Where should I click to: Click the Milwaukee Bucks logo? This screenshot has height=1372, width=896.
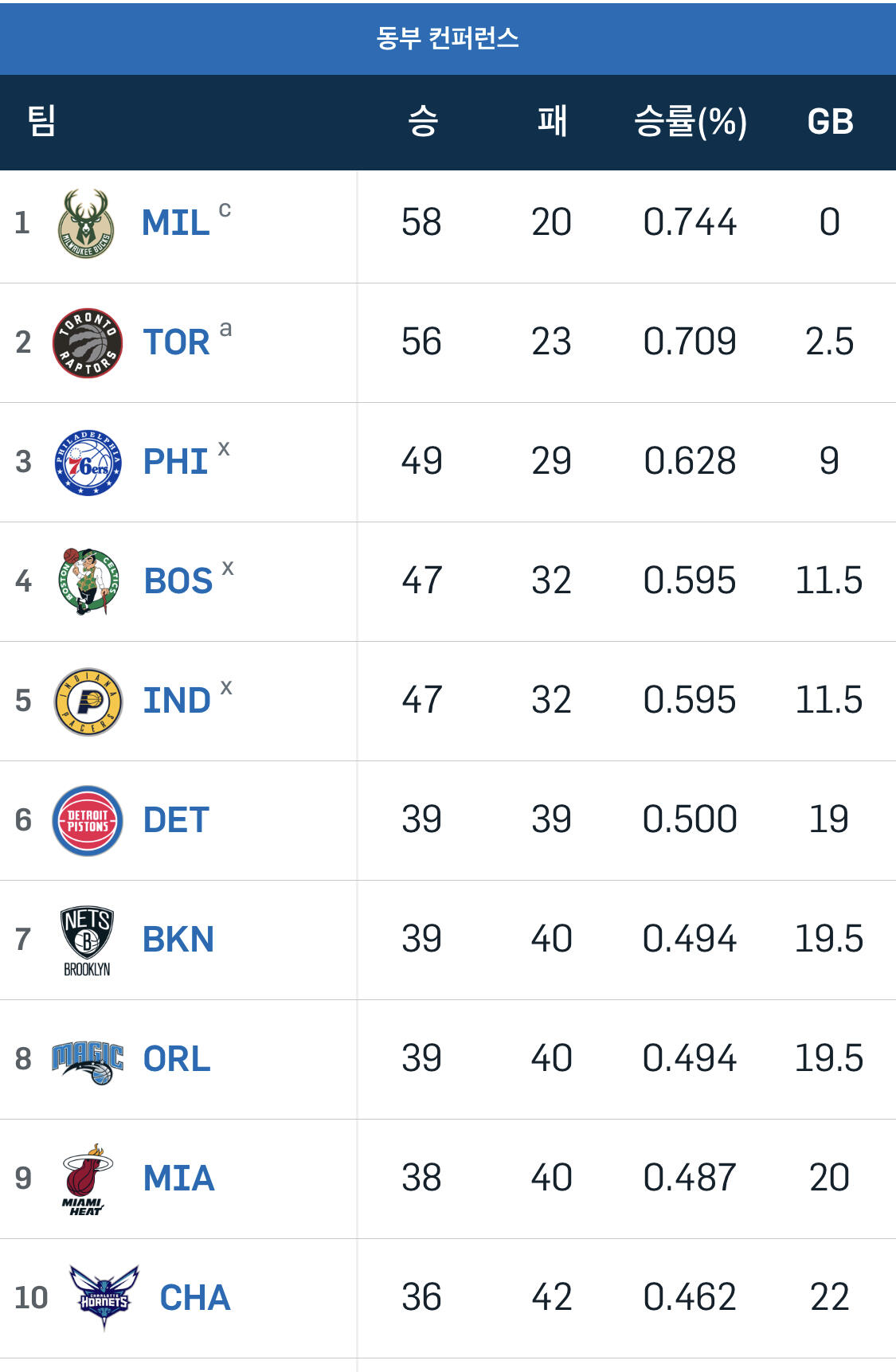(87, 224)
